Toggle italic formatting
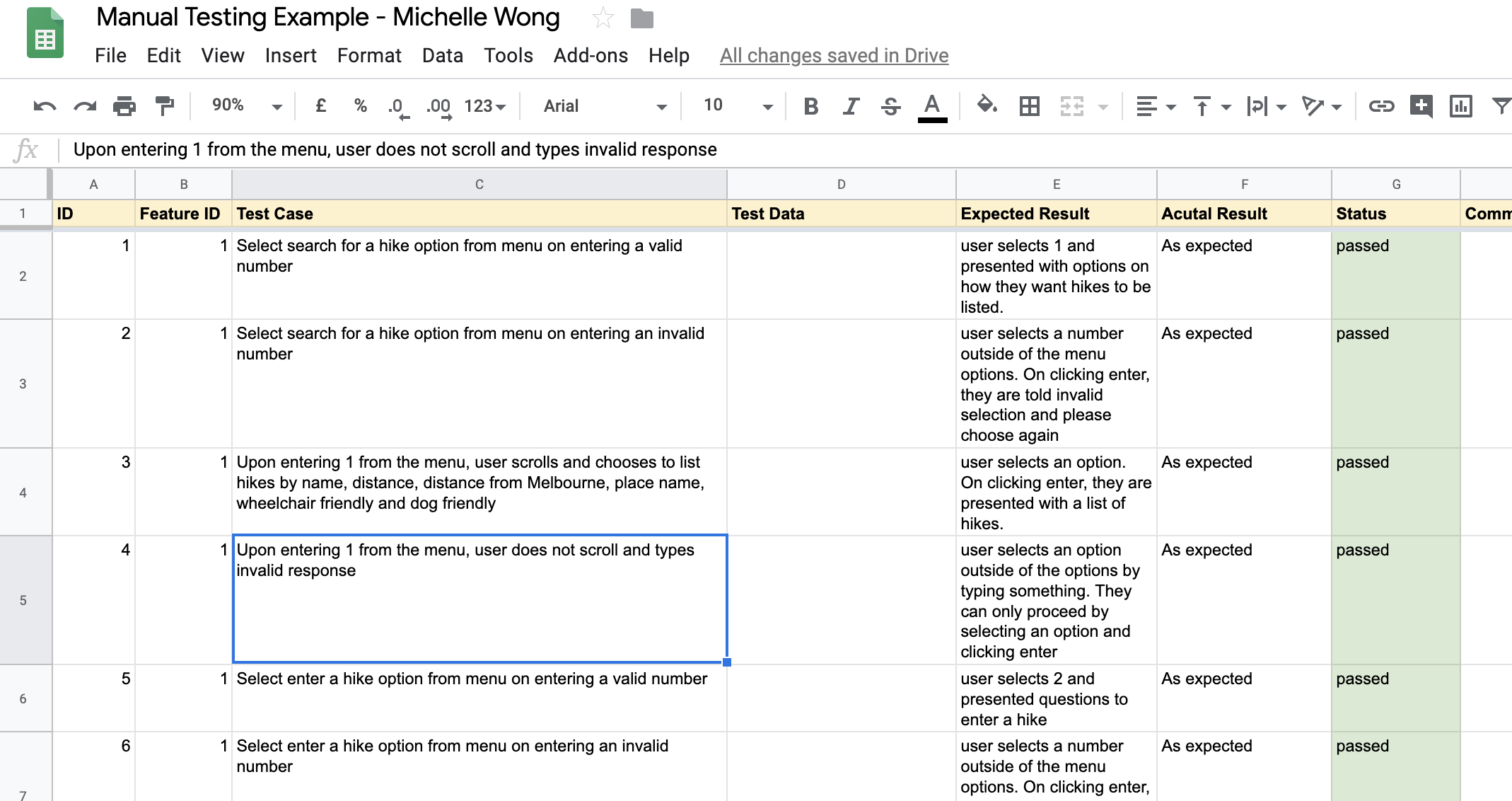This screenshot has width=1512, height=801. point(851,106)
